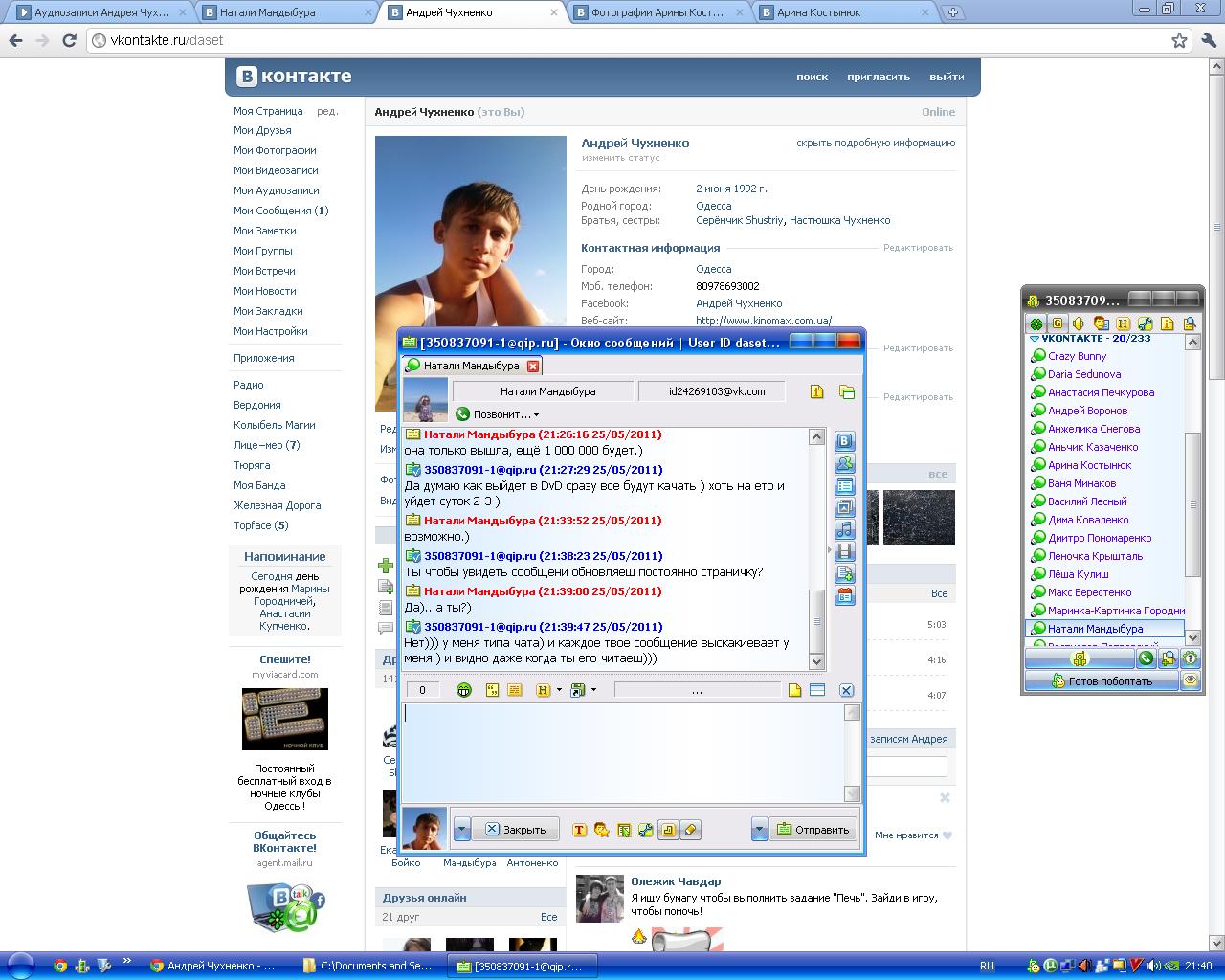This screenshot has height=980, width=1225.
Task: Open dropdown arrow beside 'Закрыть' button
Action: [x=462, y=830]
